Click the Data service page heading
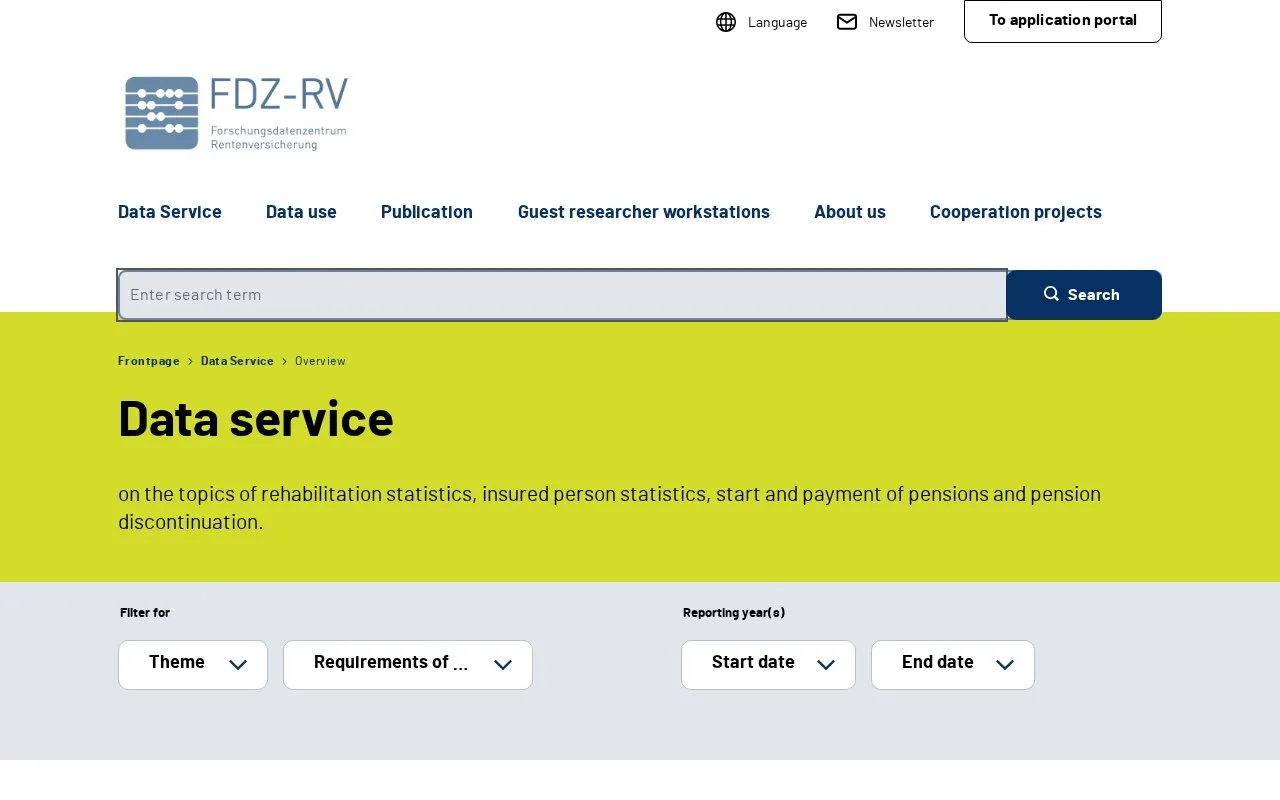 [256, 418]
